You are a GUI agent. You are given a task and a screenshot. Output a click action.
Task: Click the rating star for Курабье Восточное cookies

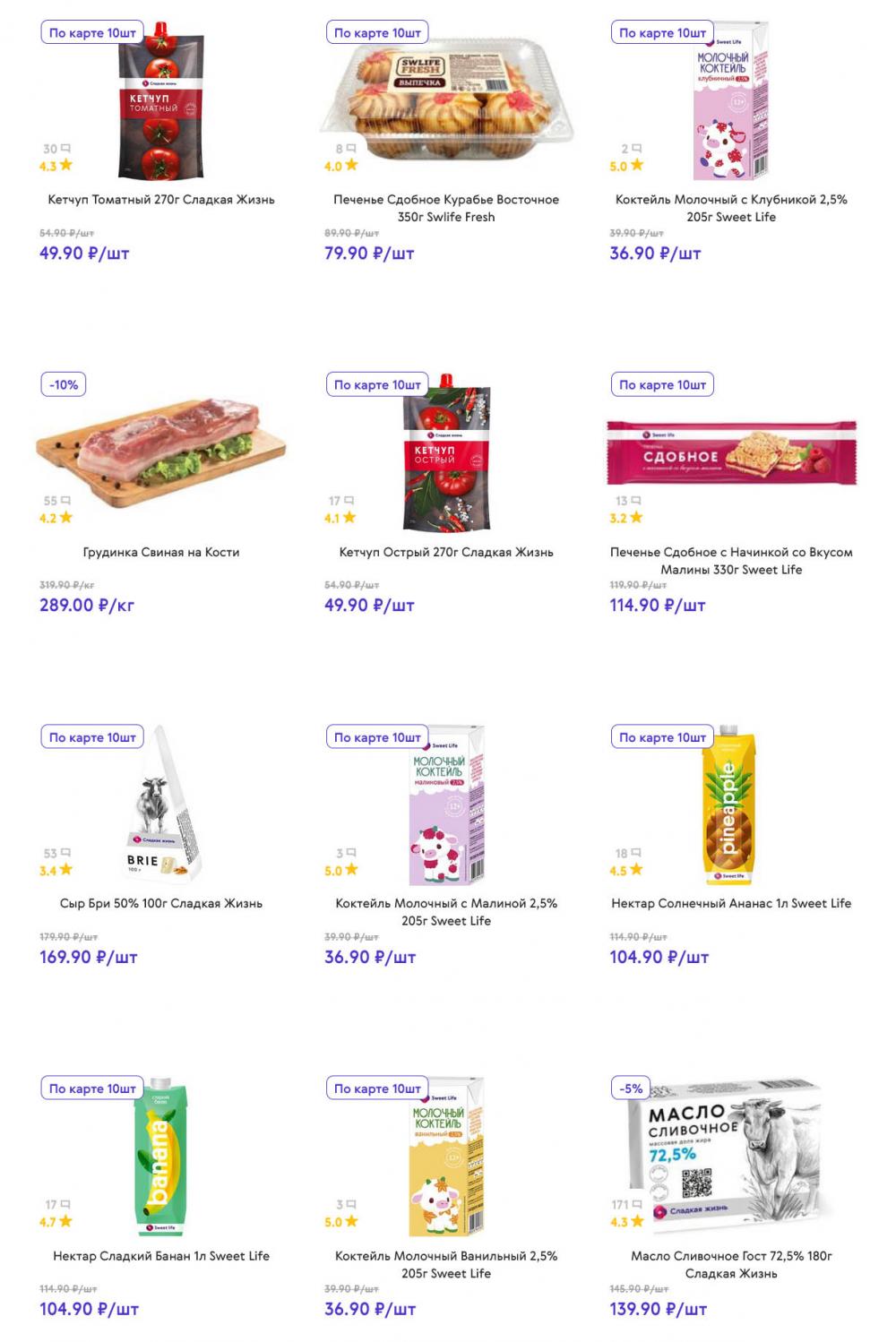point(351,165)
